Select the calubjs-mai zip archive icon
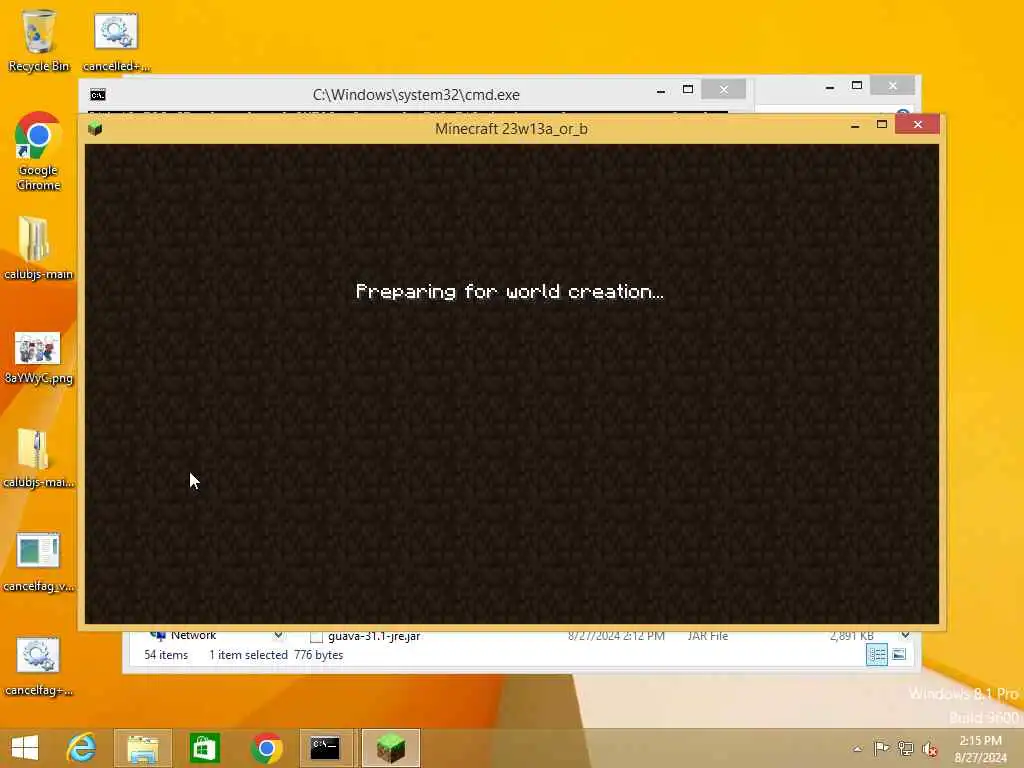Image resolution: width=1024 pixels, height=768 pixels. point(39,457)
